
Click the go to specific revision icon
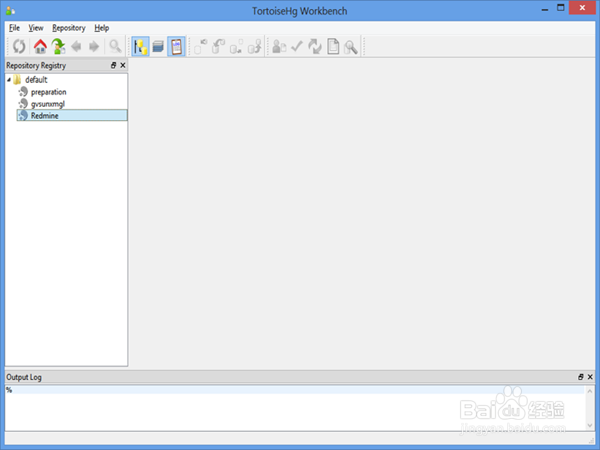click(x=58, y=47)
